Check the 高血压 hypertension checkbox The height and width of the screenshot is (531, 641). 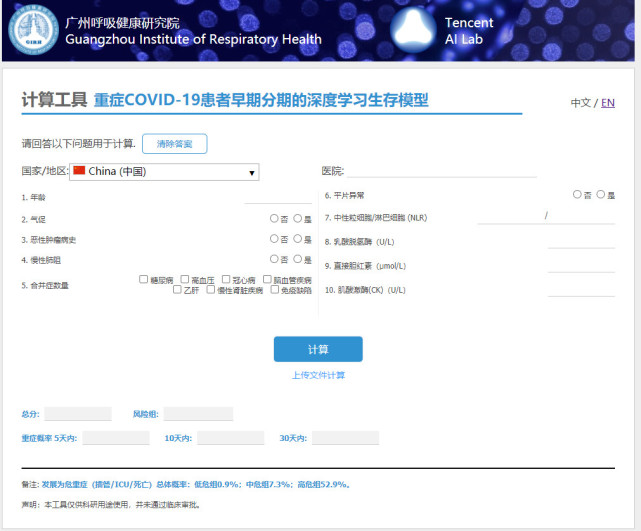184,279
